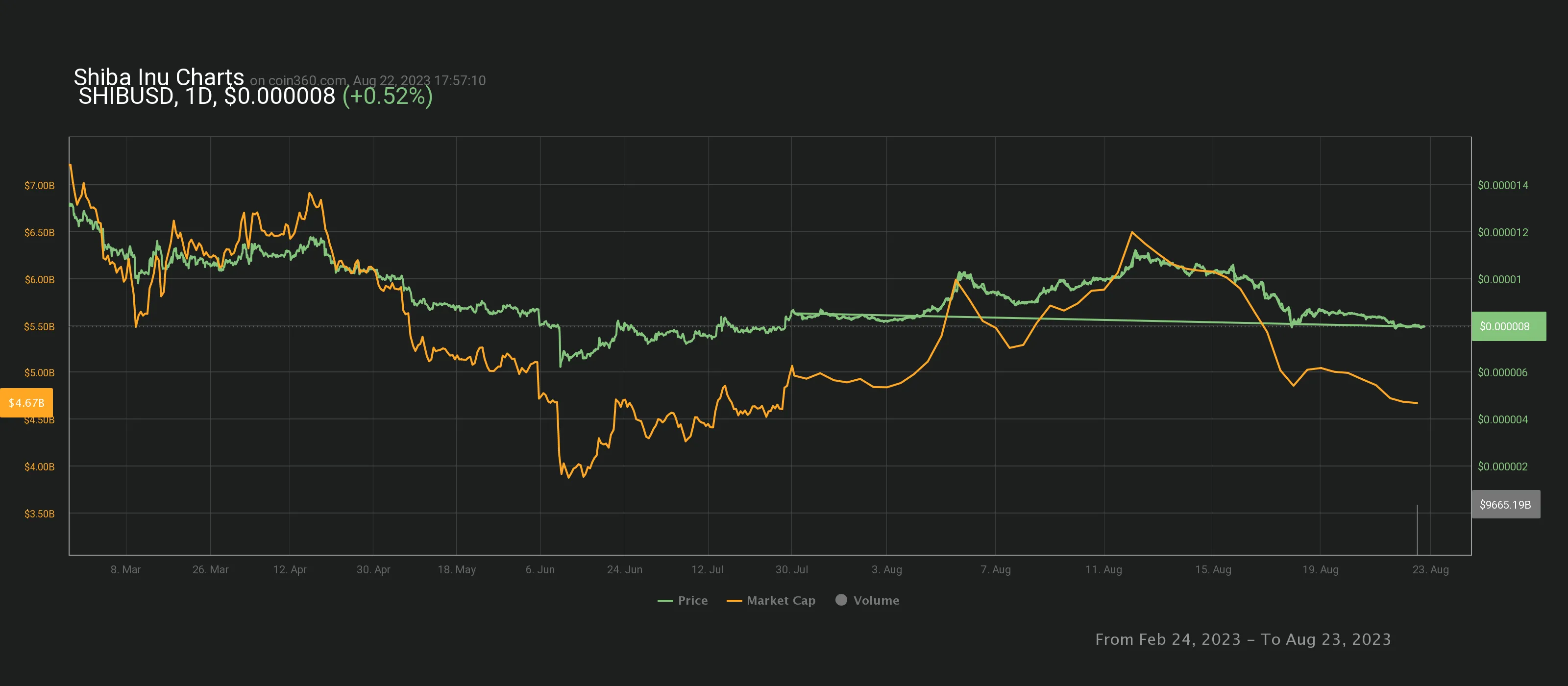Click the 8. Mar x-axis label
1568x686 pixels.
tap(125, 570)
